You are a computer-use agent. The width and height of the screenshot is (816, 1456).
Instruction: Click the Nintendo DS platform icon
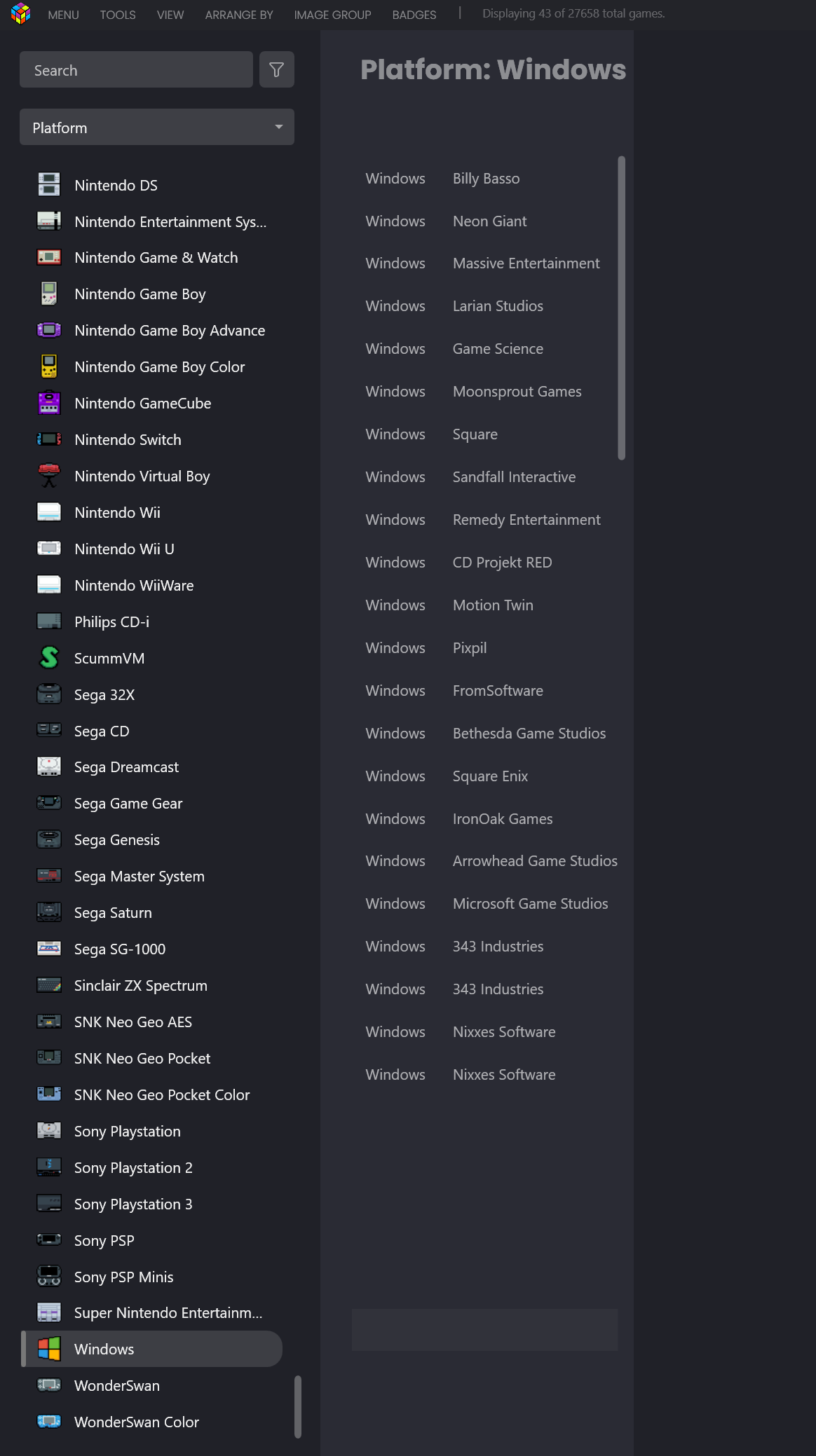click(49, 185)
